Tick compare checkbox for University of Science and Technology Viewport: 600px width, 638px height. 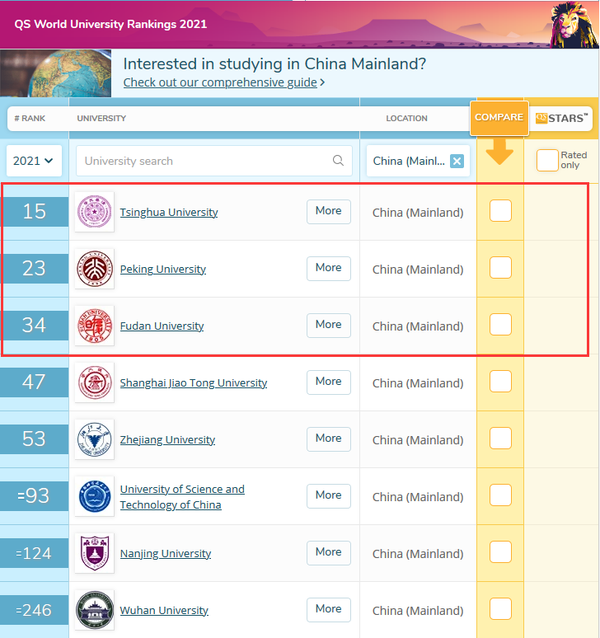click(x=500, y=495)
